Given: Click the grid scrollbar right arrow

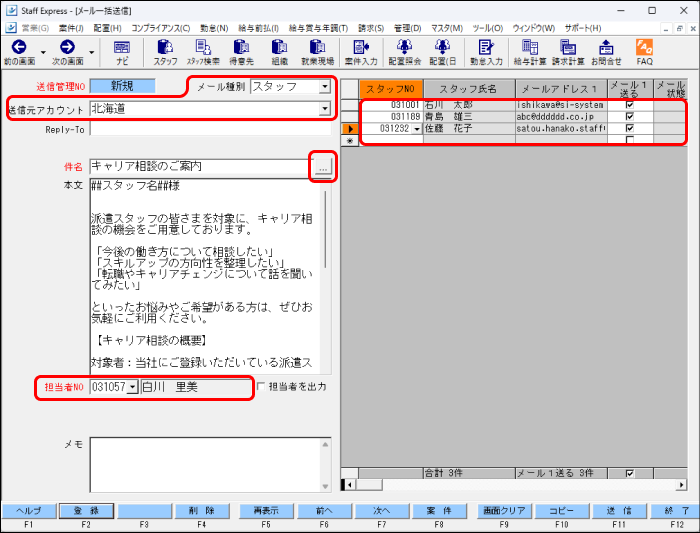Looking at the screenshot, I should pyautogui.click(x=682, y=485).
